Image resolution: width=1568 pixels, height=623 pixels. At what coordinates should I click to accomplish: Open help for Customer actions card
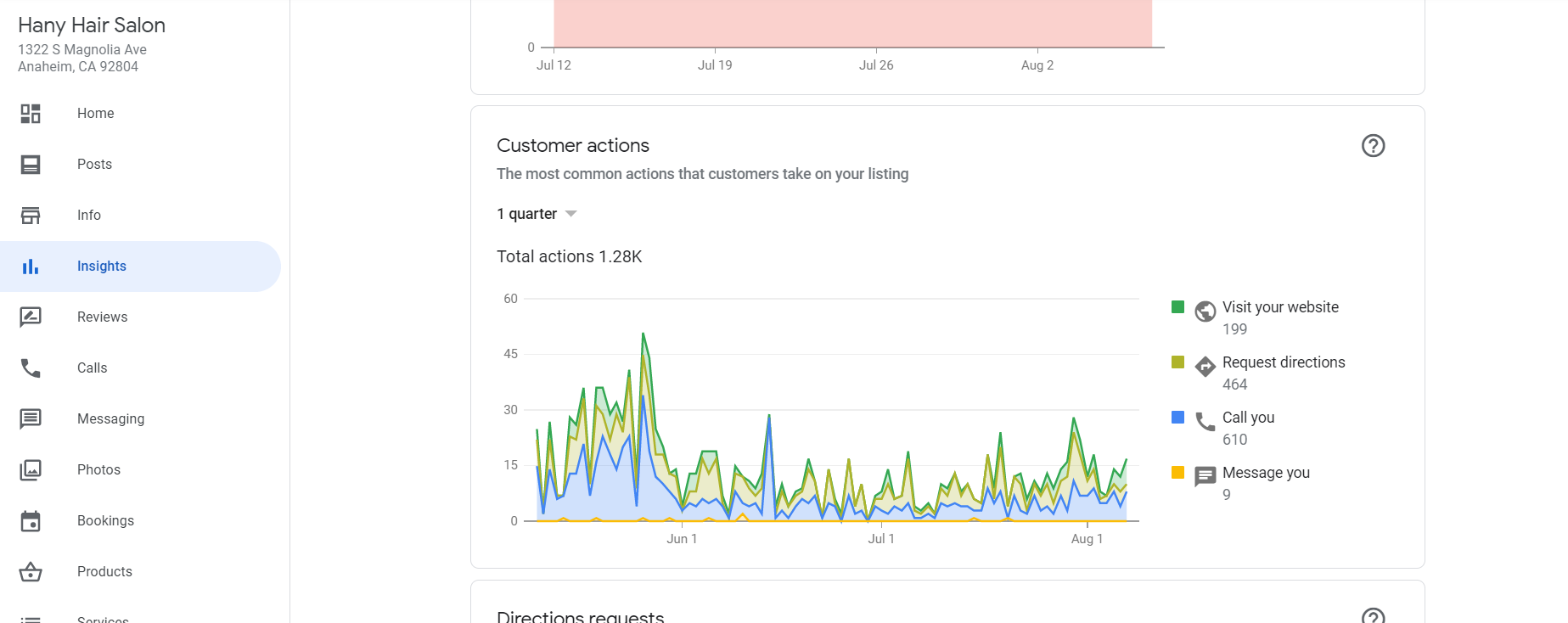coord(1373,146)
